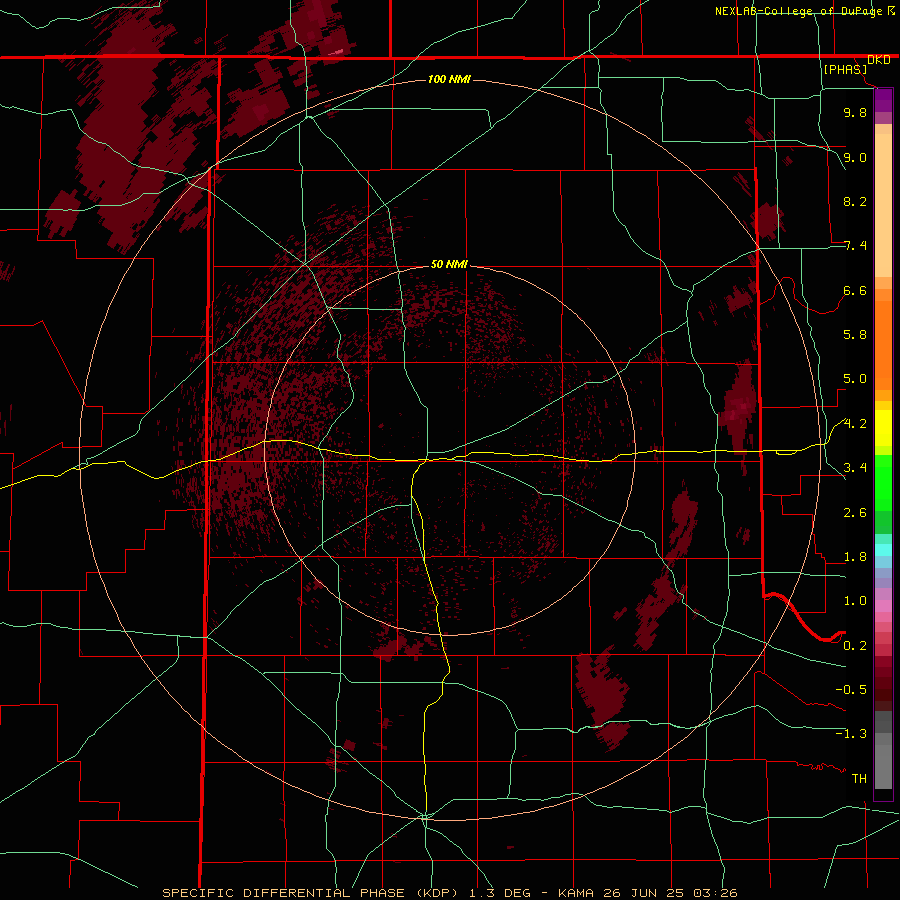
Task: Click the 1.8 scale label
Action: tap(855, 557)
